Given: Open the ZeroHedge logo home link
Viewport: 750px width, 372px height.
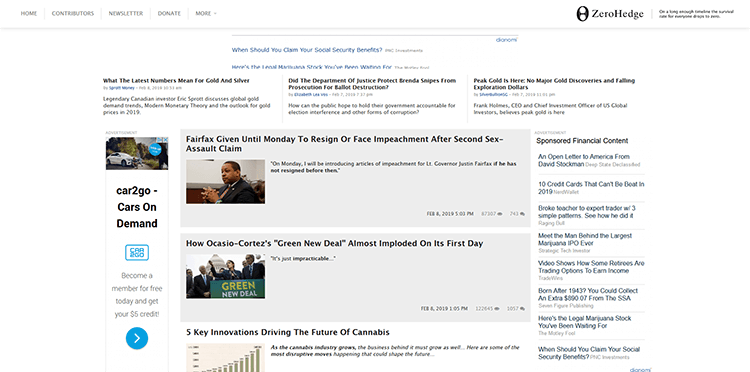Looking at the screenshot, I should (x=609, y=14).
